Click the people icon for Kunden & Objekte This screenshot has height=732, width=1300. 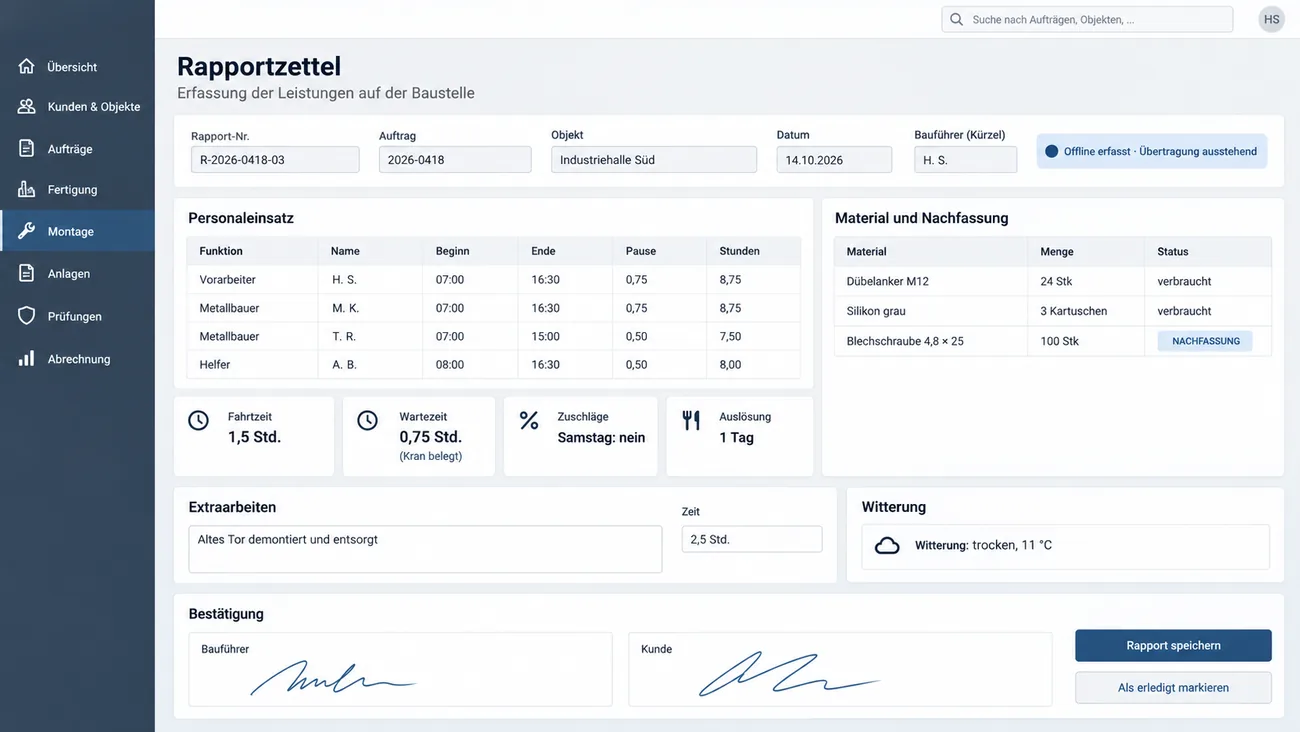[x=27, y=106]
